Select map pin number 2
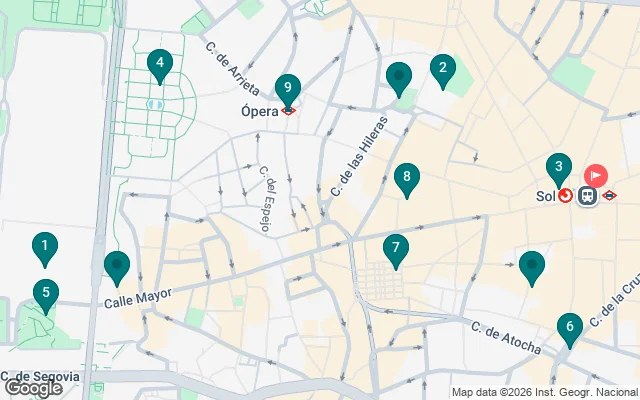The width and height of the screenshot is (640, 400). click(443, 71)
